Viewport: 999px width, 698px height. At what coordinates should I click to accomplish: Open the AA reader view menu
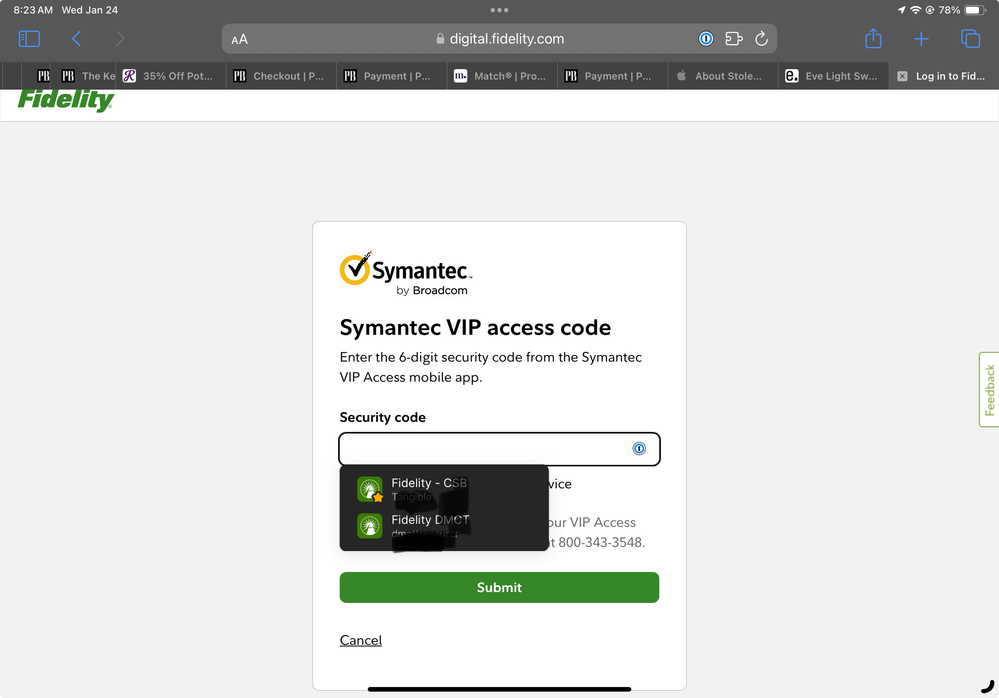click(x=239, y=39)
